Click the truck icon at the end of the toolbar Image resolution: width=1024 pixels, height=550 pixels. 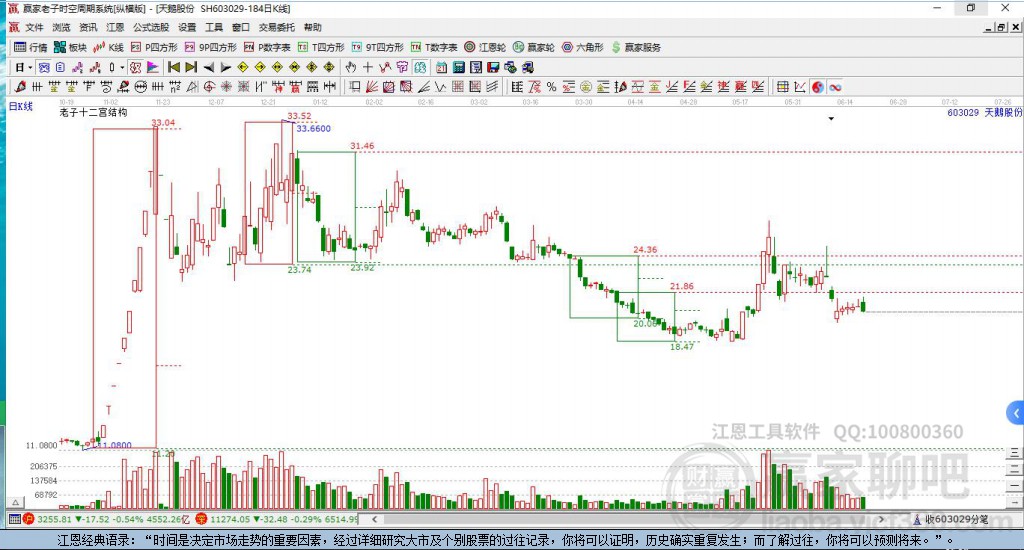528,67
